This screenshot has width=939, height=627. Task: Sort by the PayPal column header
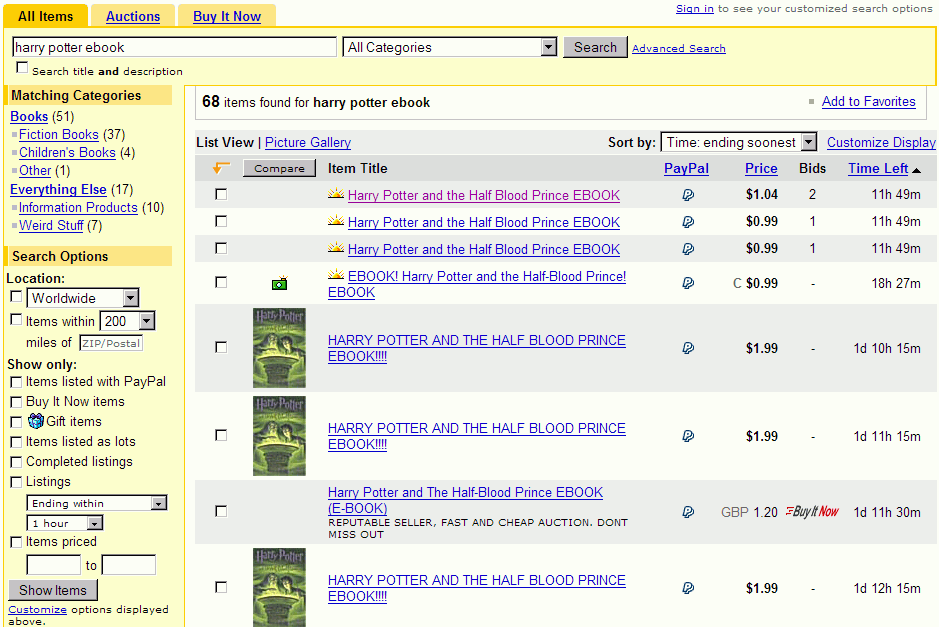[686, 168]
